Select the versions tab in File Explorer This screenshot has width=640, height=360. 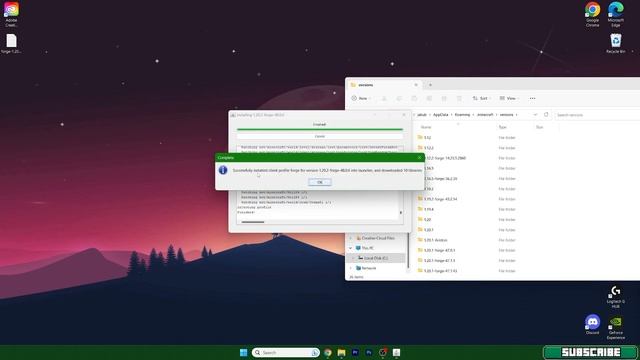[382, 85]
